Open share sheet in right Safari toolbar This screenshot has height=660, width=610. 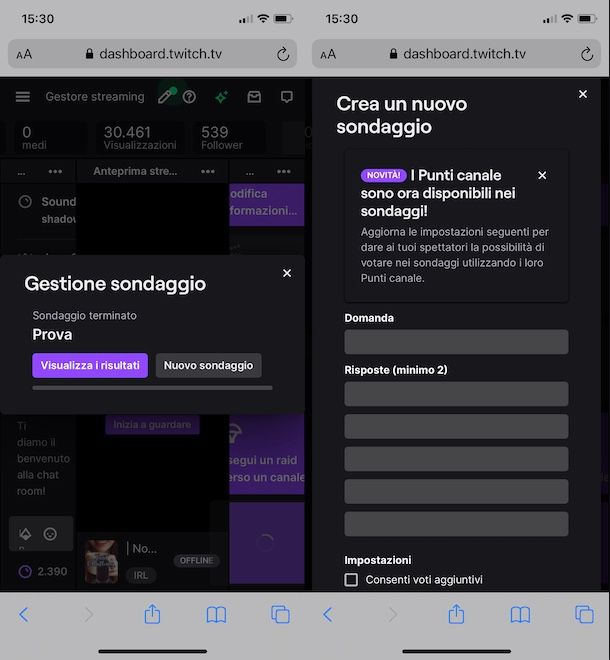point(456,614)
